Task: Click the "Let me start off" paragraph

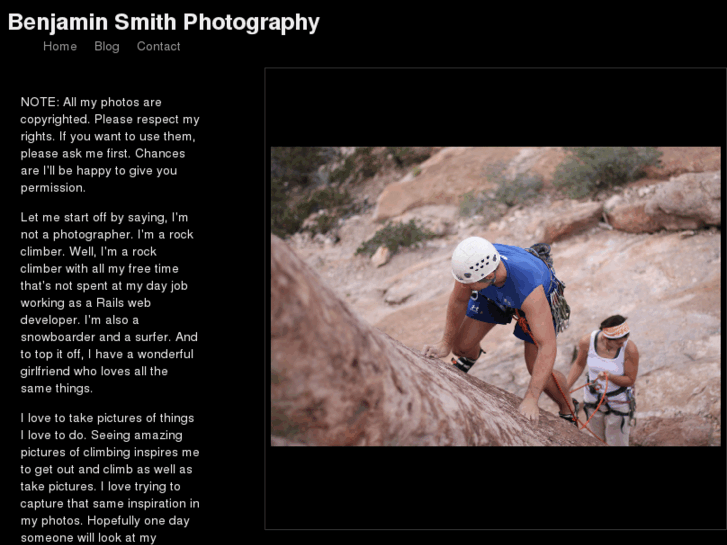Action: point(110,302)
